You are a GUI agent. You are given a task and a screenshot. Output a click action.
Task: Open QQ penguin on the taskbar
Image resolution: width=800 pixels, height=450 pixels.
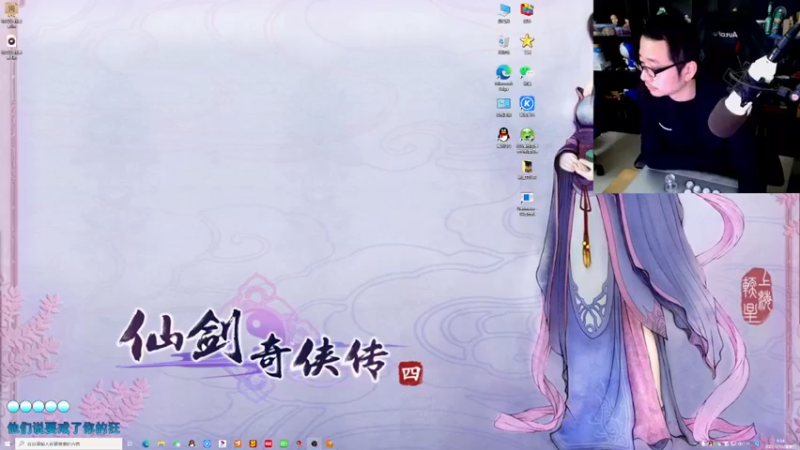pyautogui.click(x=192, y=444)
